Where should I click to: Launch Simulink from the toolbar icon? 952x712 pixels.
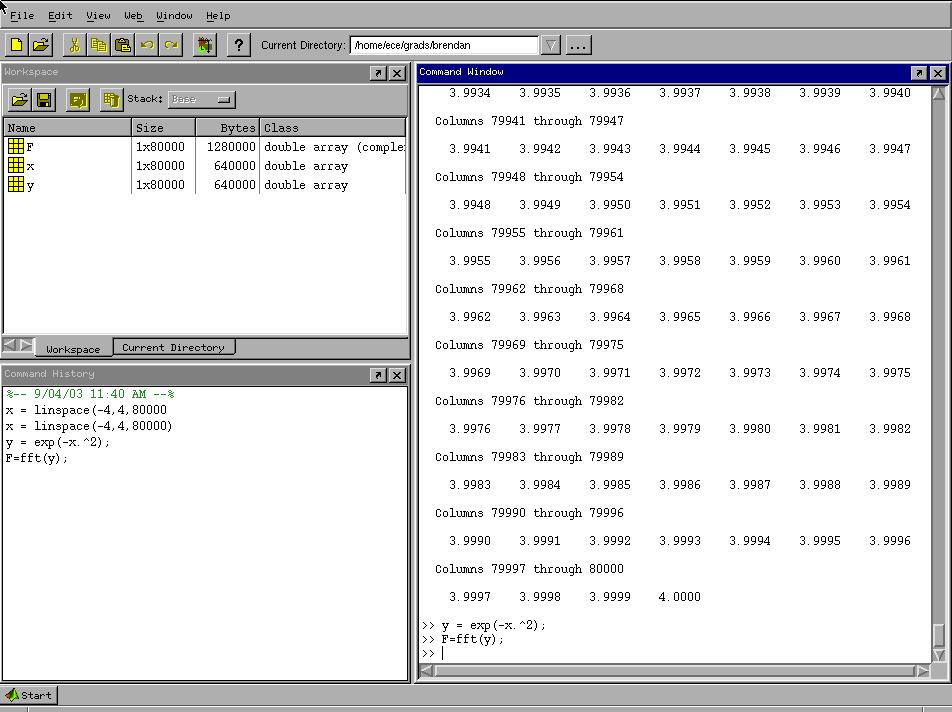tap(205, 45)
